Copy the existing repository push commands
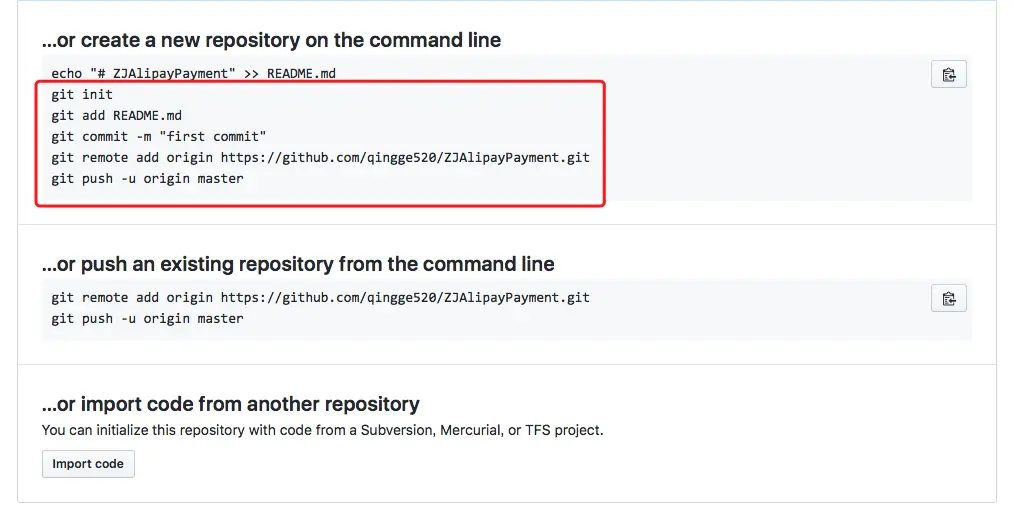The image size is (1014, 515). coord(948,298)
